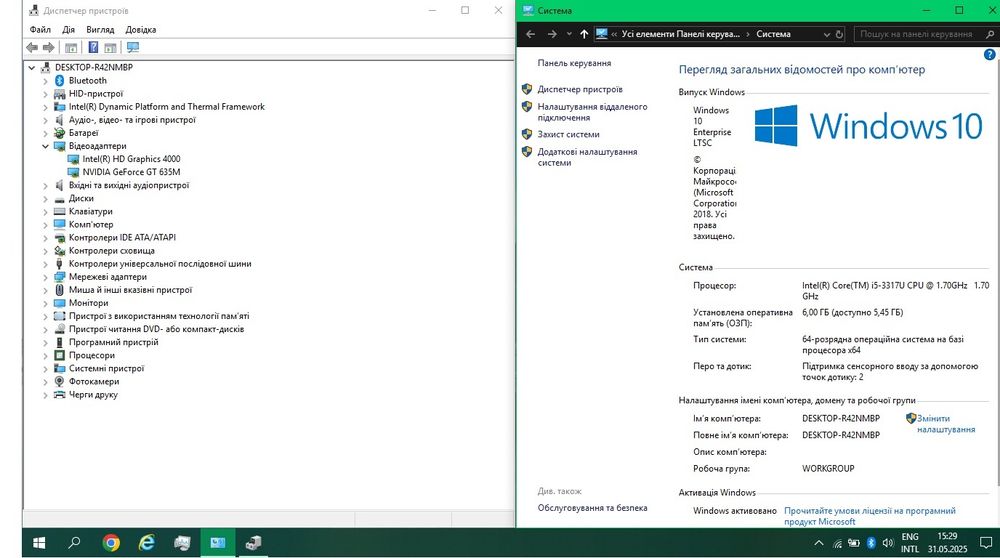Select Intel(R) HD Graphics 4000 adapter
The image size is (1000, 558).
coord(131,159)
